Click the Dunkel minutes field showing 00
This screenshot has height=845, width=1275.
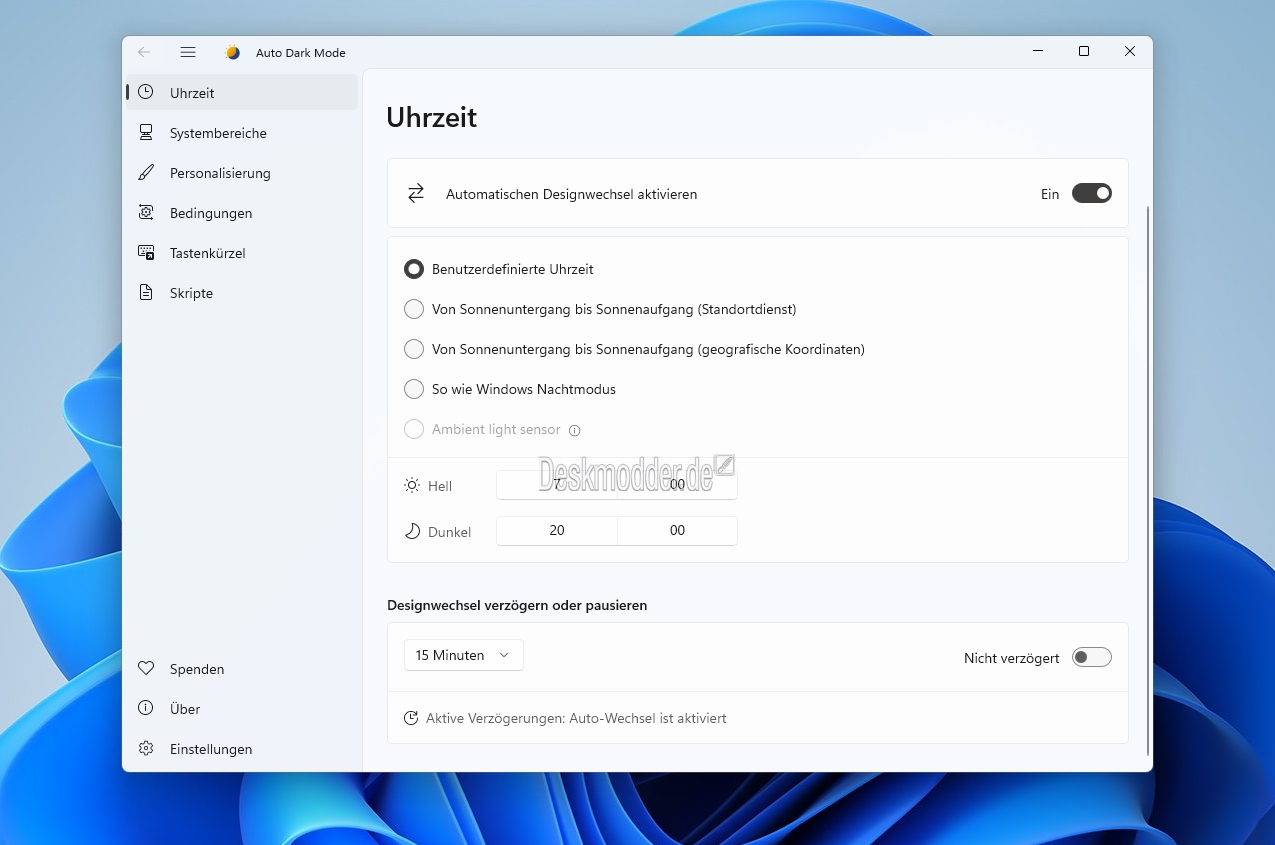(677, 531)
